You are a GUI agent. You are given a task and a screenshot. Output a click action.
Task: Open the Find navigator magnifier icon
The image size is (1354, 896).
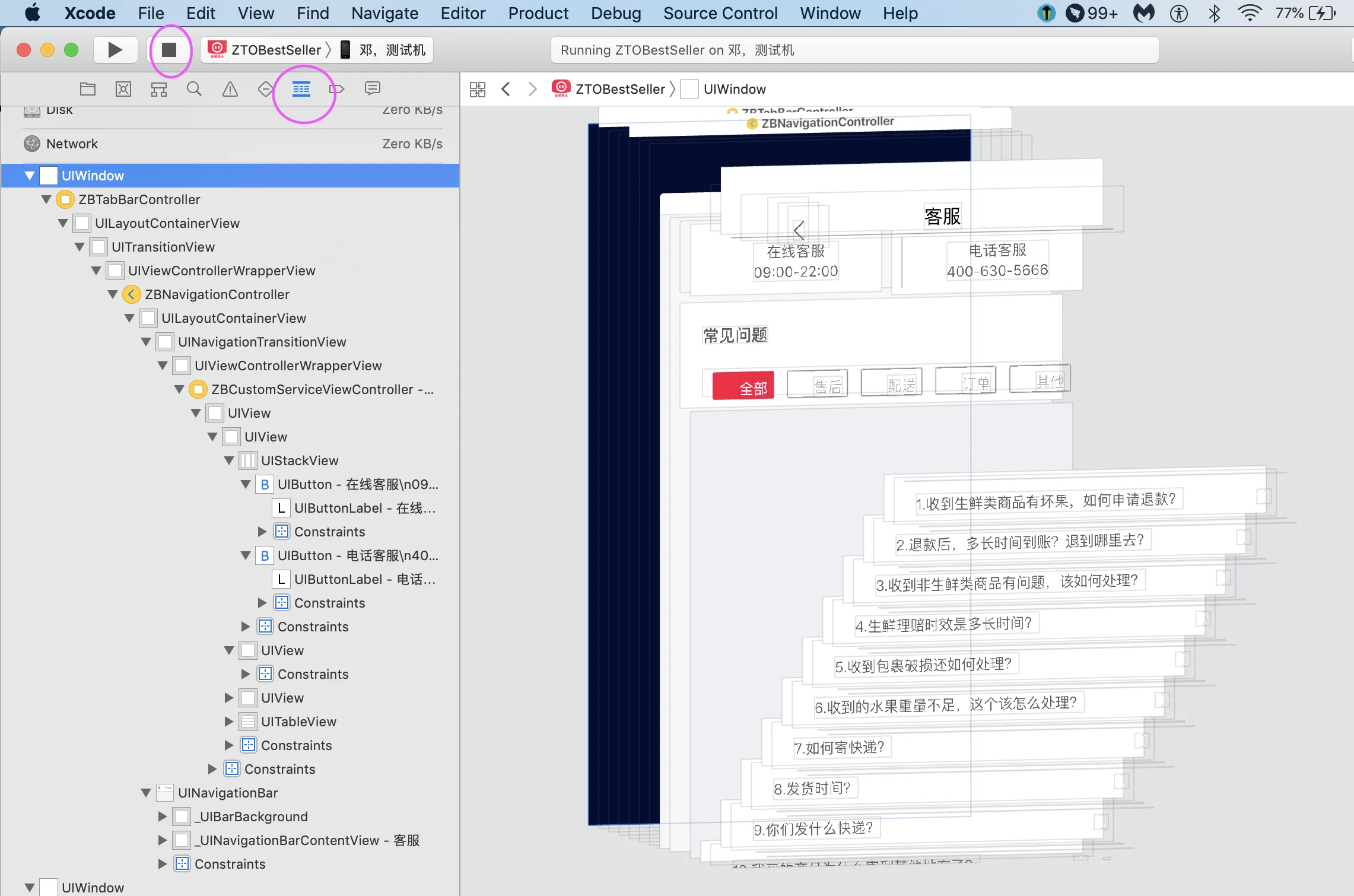pyautogui.click(x=194, y=89)
